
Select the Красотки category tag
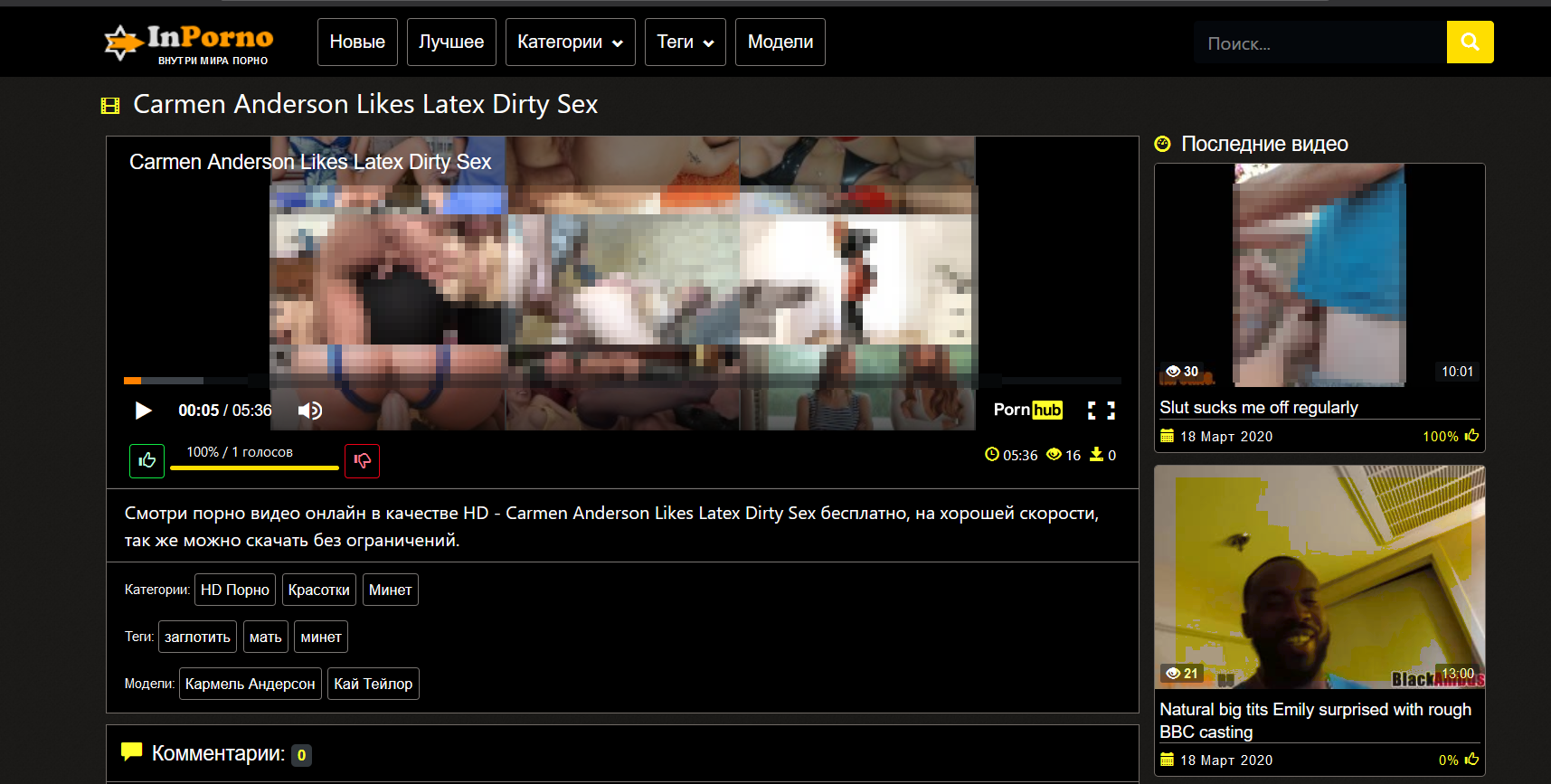click(319, 590)
